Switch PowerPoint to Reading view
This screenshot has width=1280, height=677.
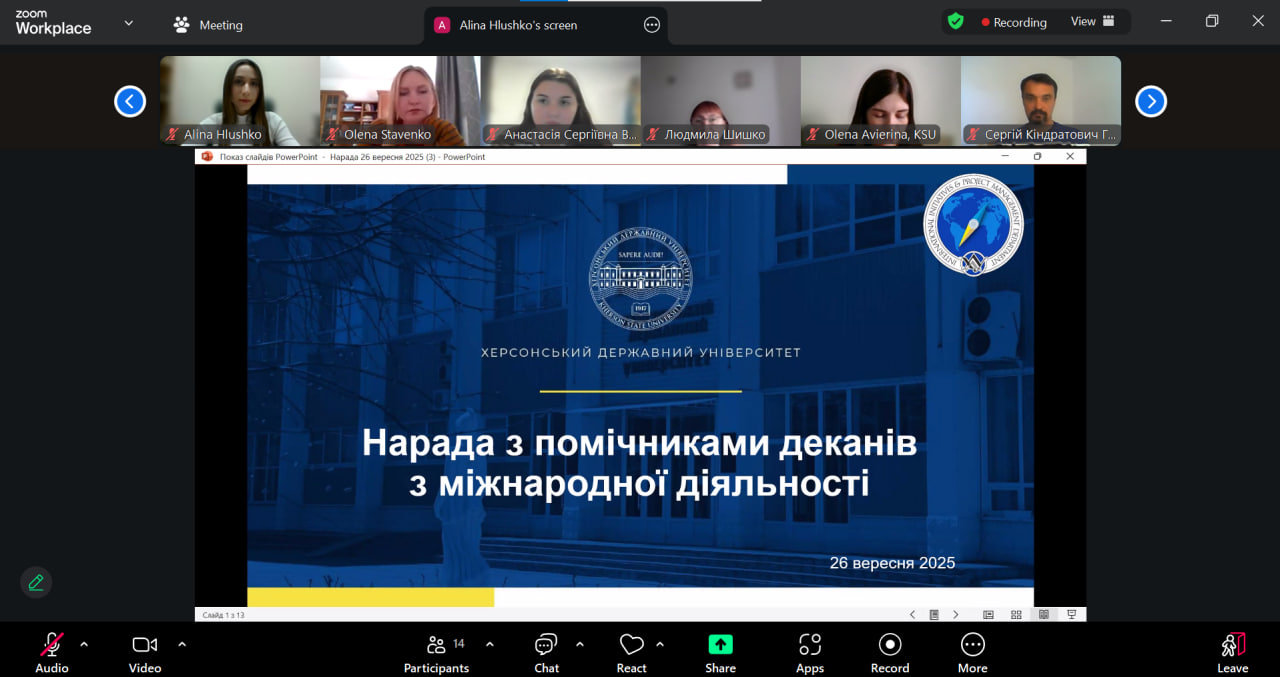point(1044,615)
